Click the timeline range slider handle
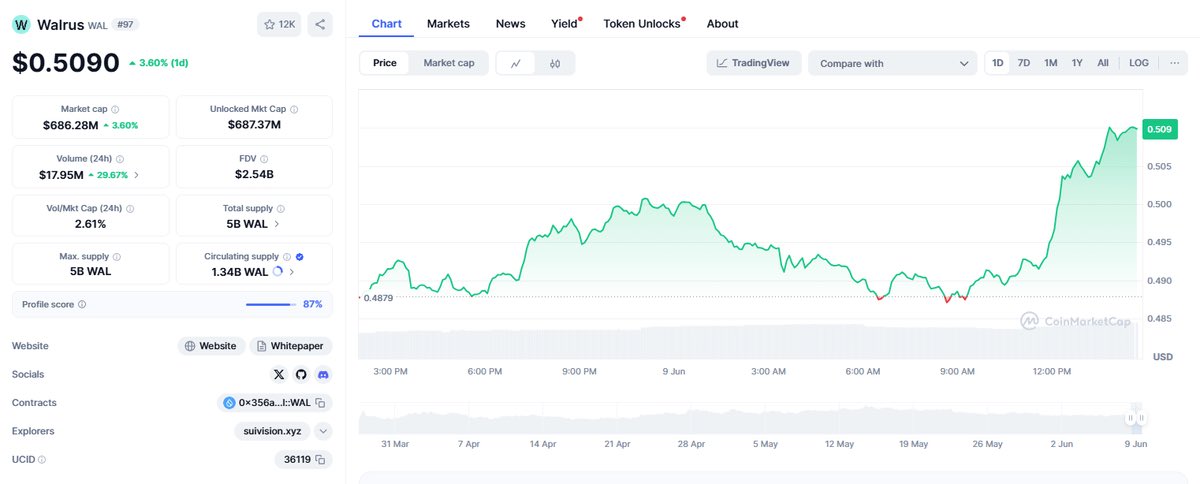Image resolution: width=1200 pixels, height=484 pixels. [x=1134, y=418]
